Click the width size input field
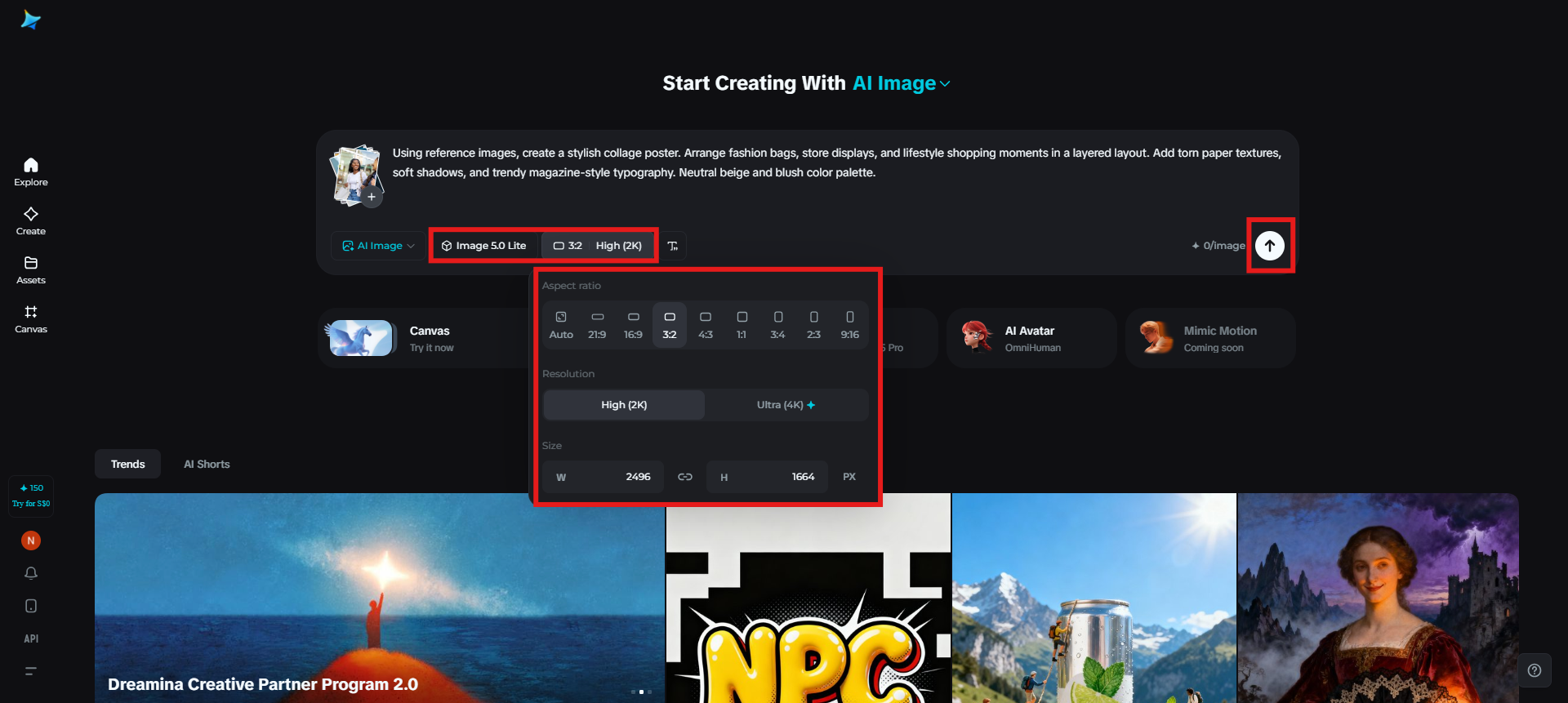 604,477
